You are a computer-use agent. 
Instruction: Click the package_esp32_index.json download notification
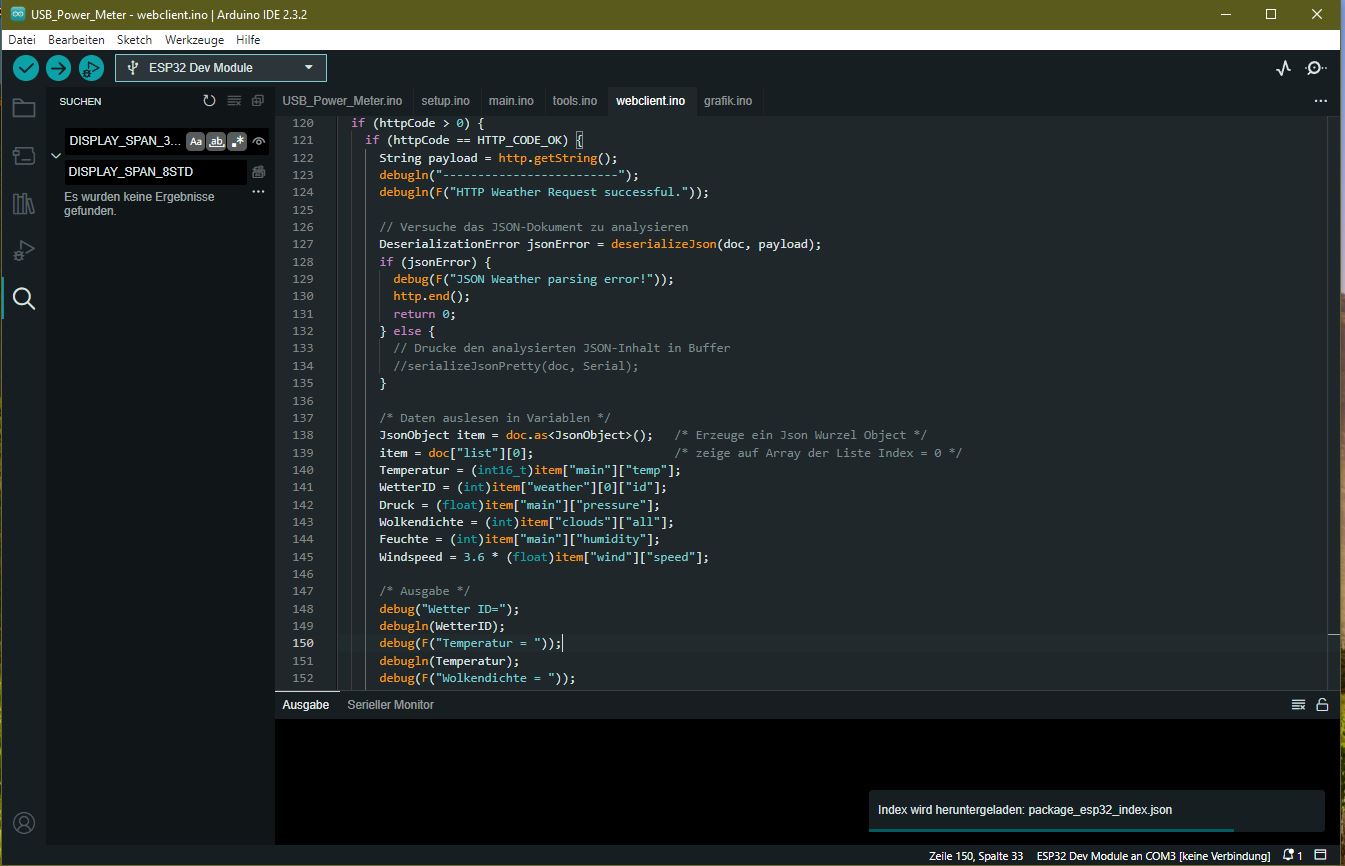tap(1097, 810)
